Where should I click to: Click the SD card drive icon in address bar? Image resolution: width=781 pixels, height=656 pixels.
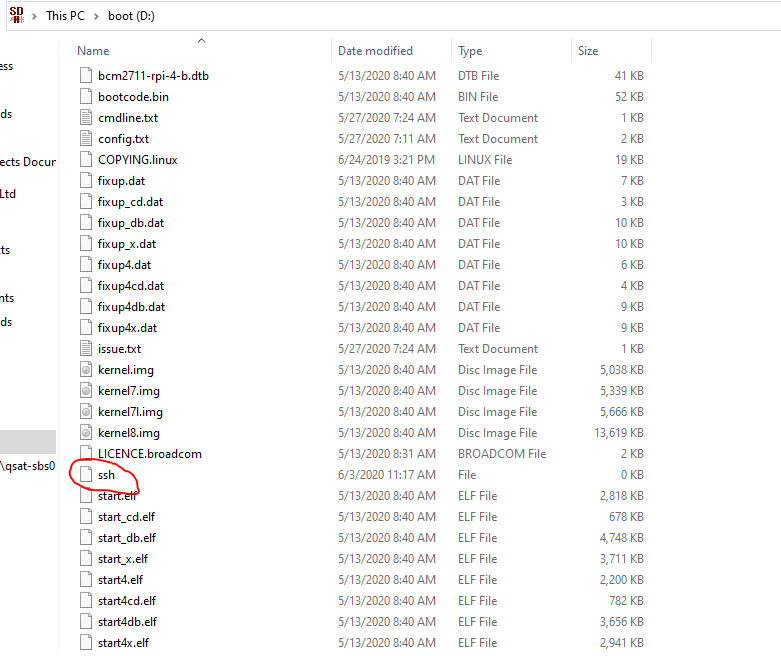pos(17,15)
